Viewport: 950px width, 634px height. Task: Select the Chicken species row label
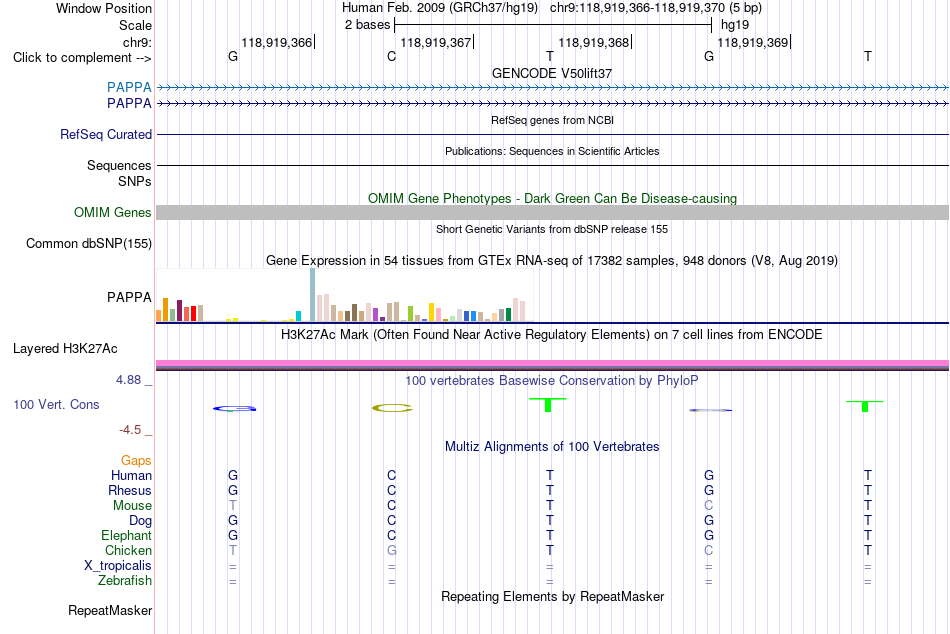tap(128, 550)
